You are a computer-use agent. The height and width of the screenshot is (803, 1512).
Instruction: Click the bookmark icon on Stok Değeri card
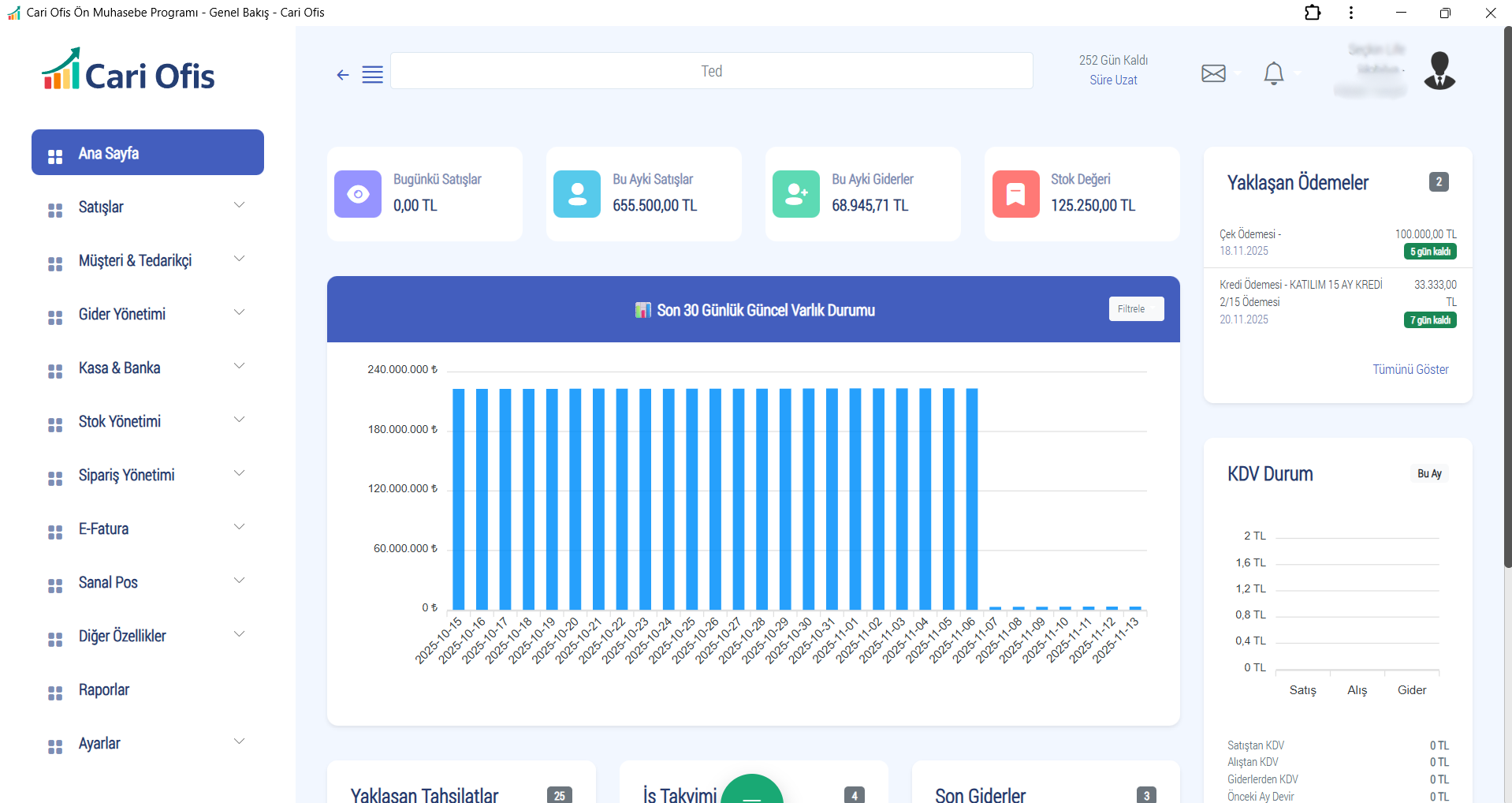click(x=1015, y=193)
